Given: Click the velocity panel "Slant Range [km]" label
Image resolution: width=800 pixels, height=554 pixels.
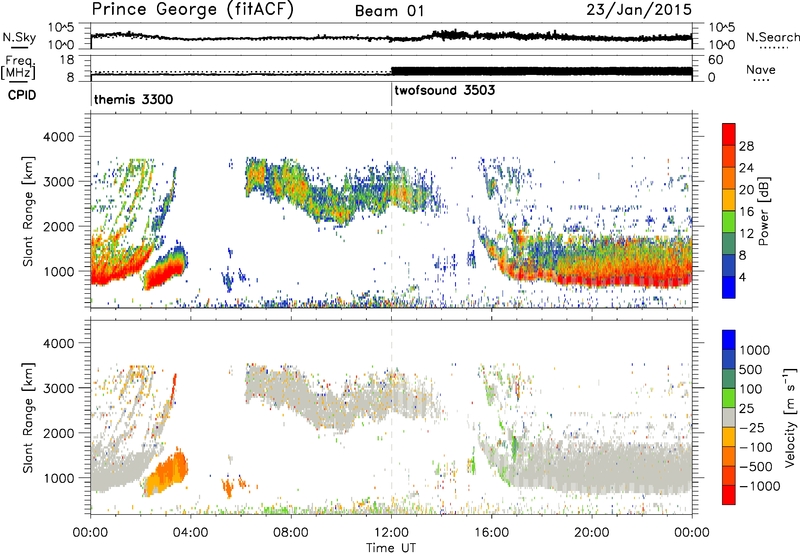Looking at the screenshot, I should coord(28,418).
